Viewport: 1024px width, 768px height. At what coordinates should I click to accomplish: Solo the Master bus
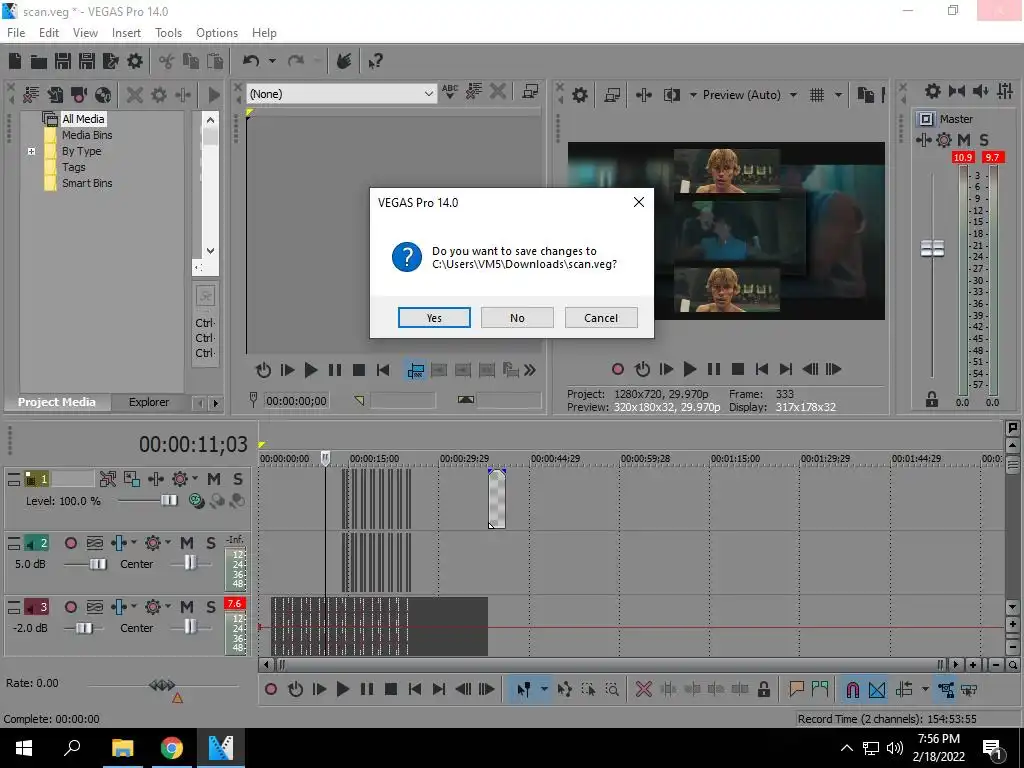pos(984,140)
